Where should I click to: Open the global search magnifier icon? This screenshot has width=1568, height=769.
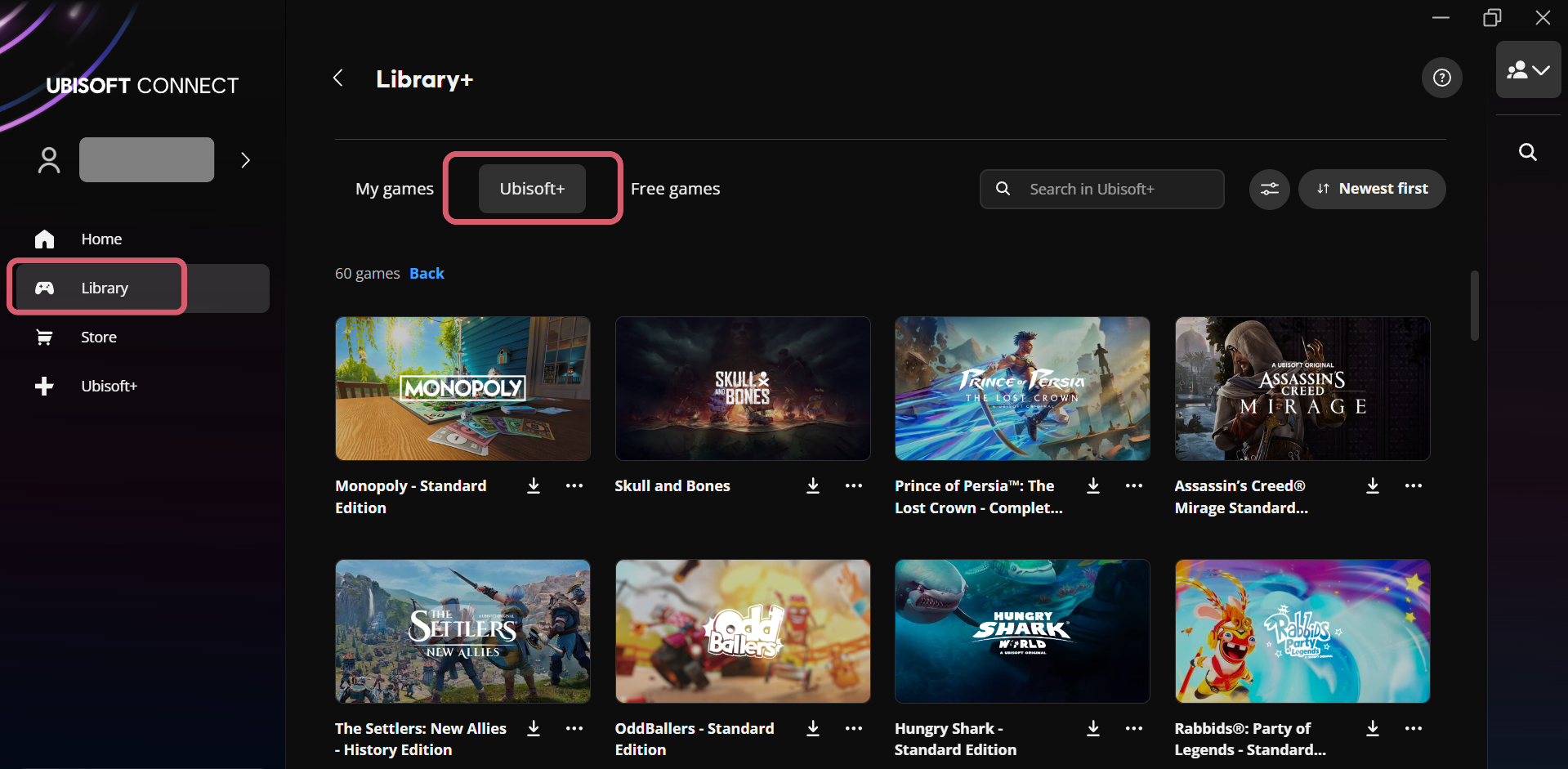[x=1527, y=152]
